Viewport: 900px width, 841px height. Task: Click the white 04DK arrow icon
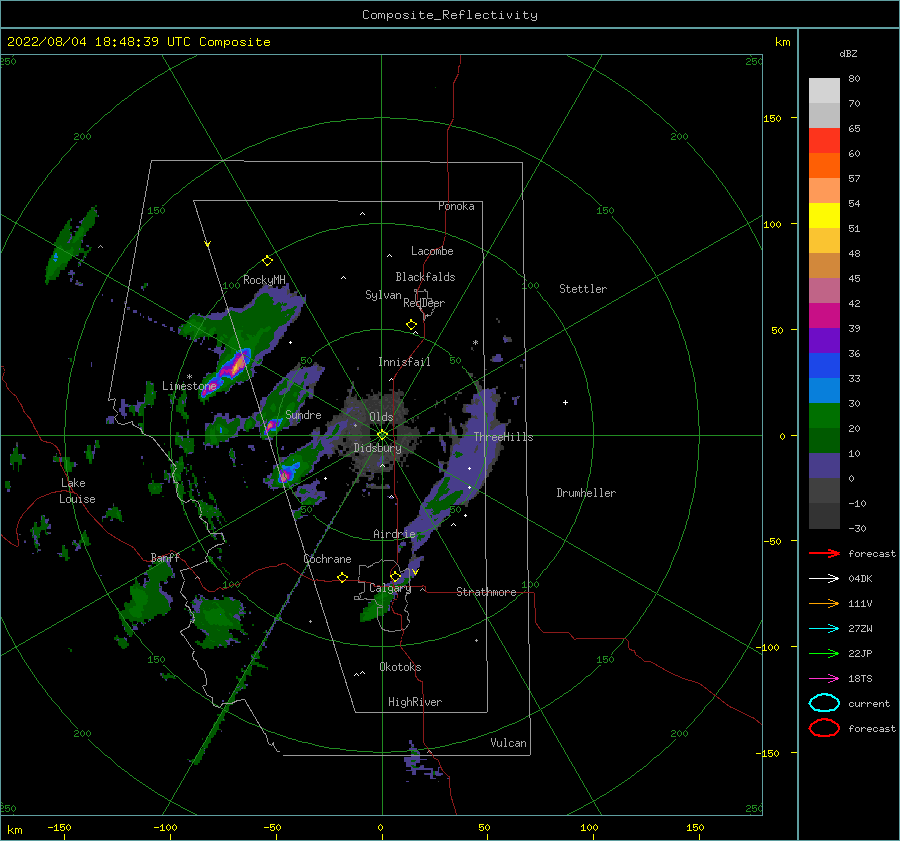[x=824, y=579]
